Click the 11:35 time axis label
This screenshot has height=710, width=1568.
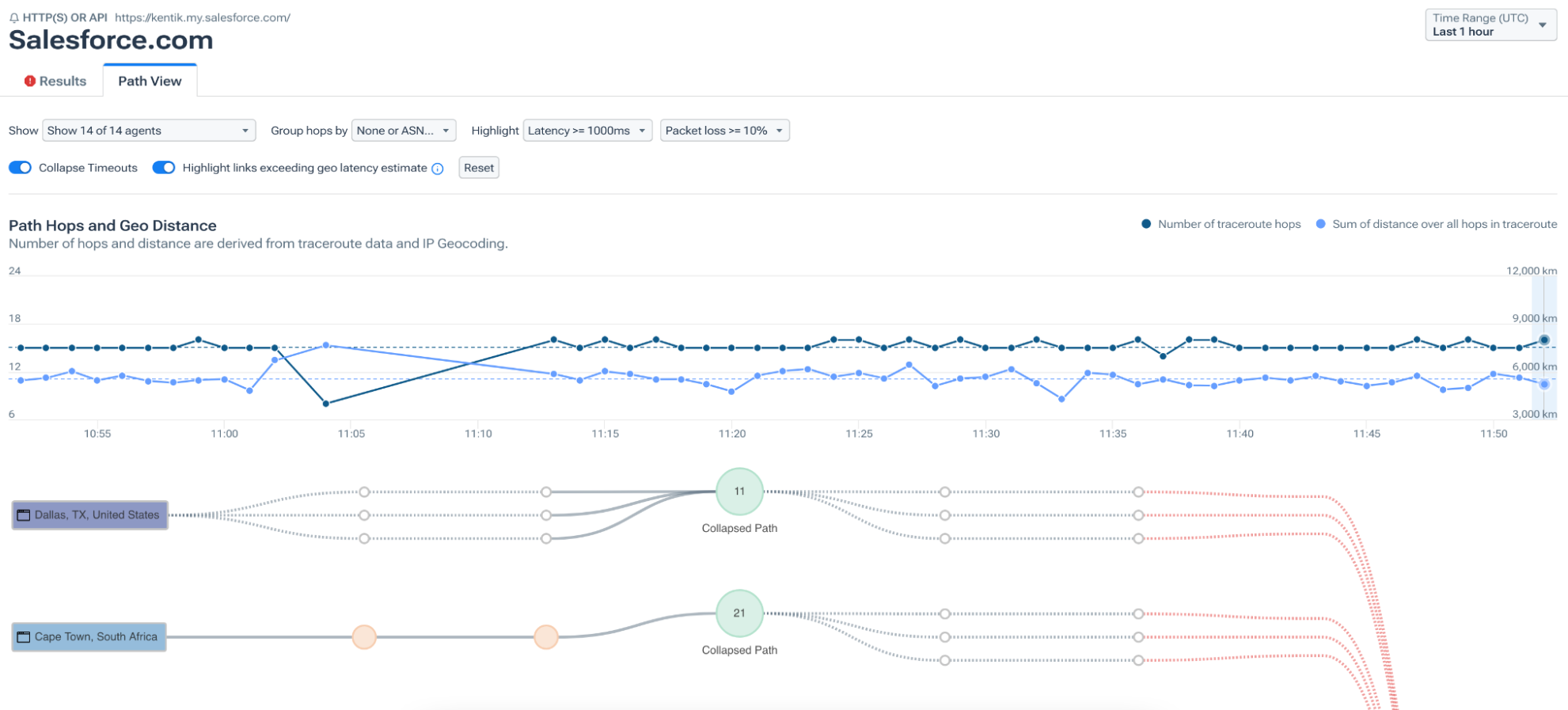pyautogui.click(x=1113, y=434)
